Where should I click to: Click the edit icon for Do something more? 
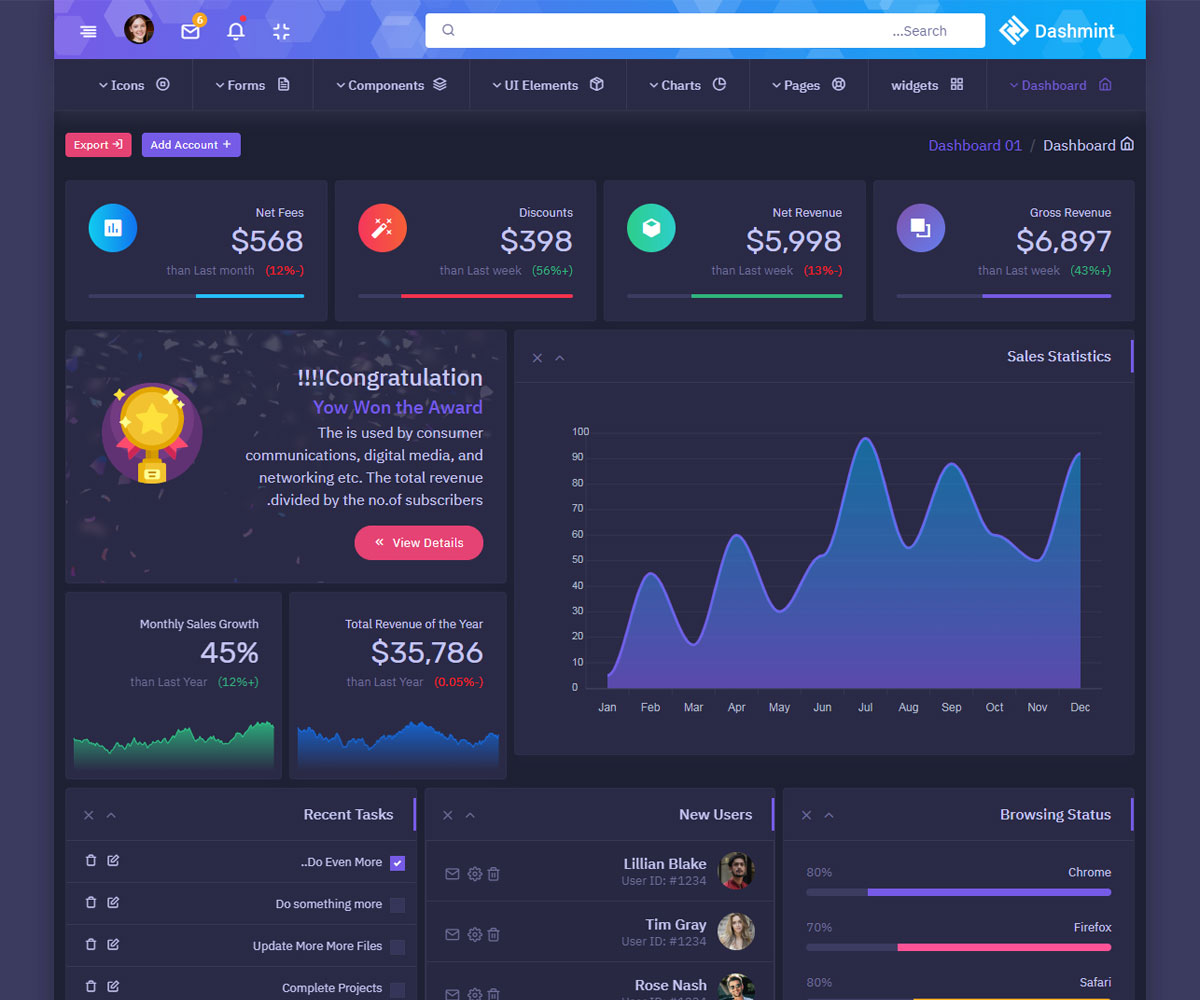pos(113,903)
